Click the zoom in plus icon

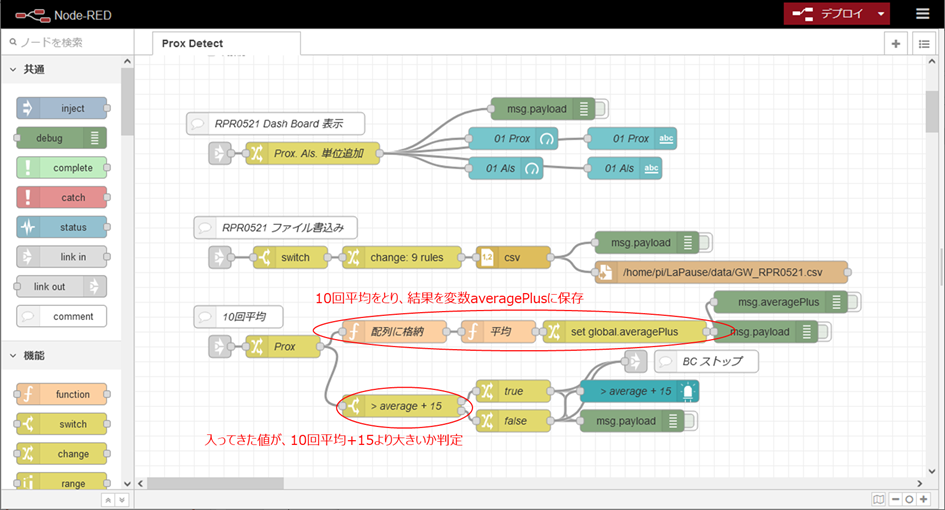923,499
